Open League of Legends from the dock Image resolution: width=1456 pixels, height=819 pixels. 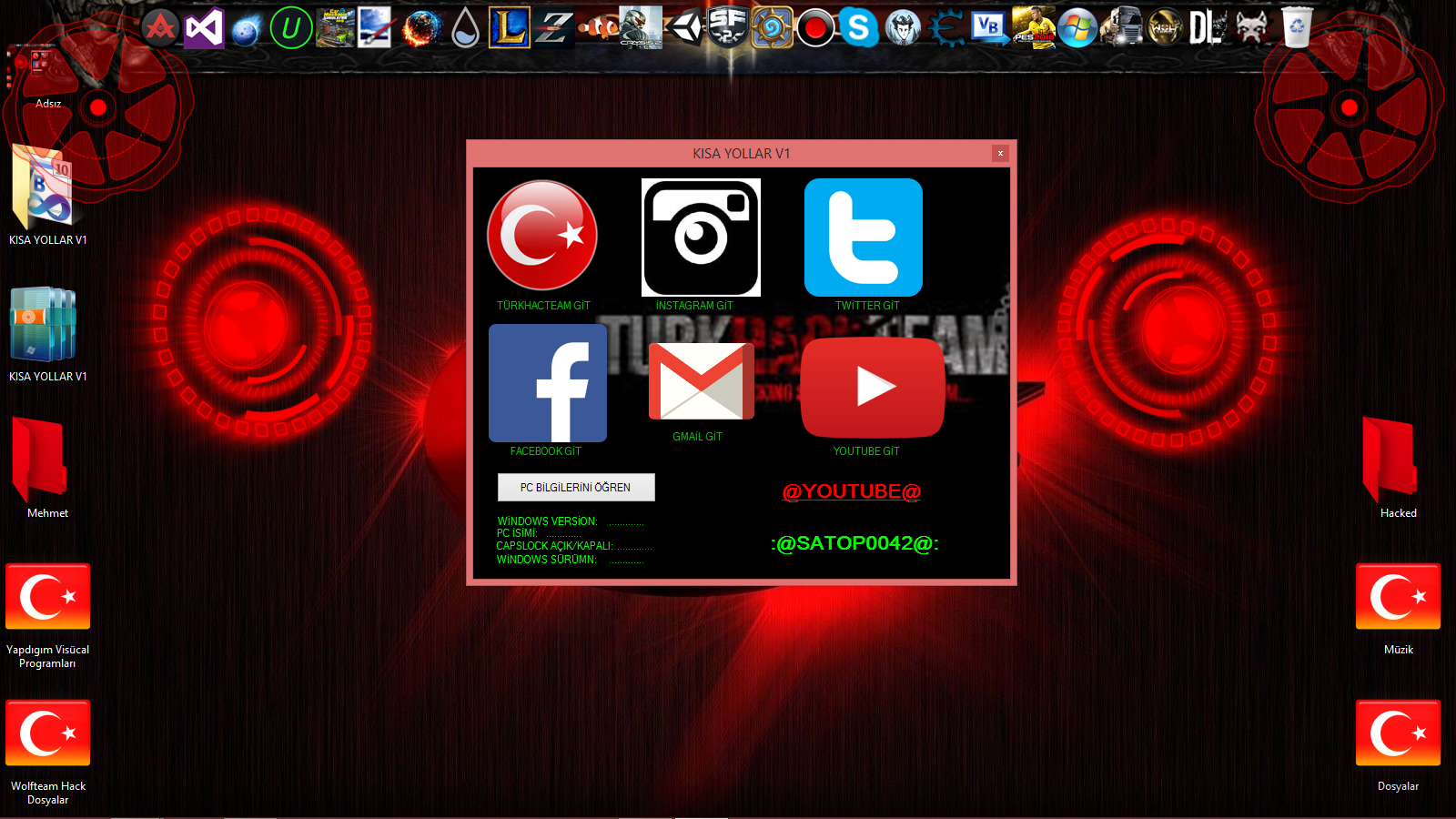coord(510,28)
